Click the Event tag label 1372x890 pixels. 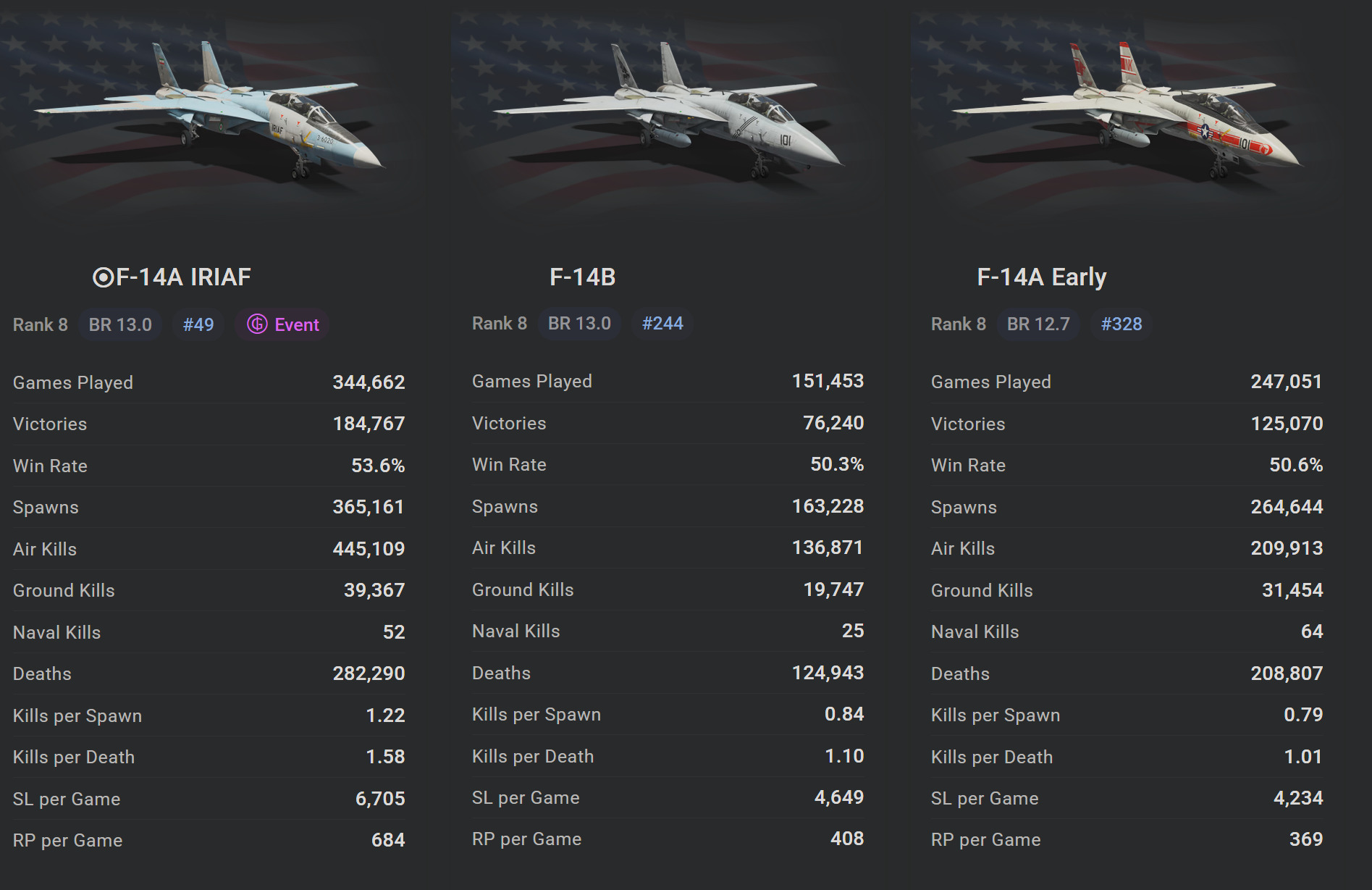point(297,325)
